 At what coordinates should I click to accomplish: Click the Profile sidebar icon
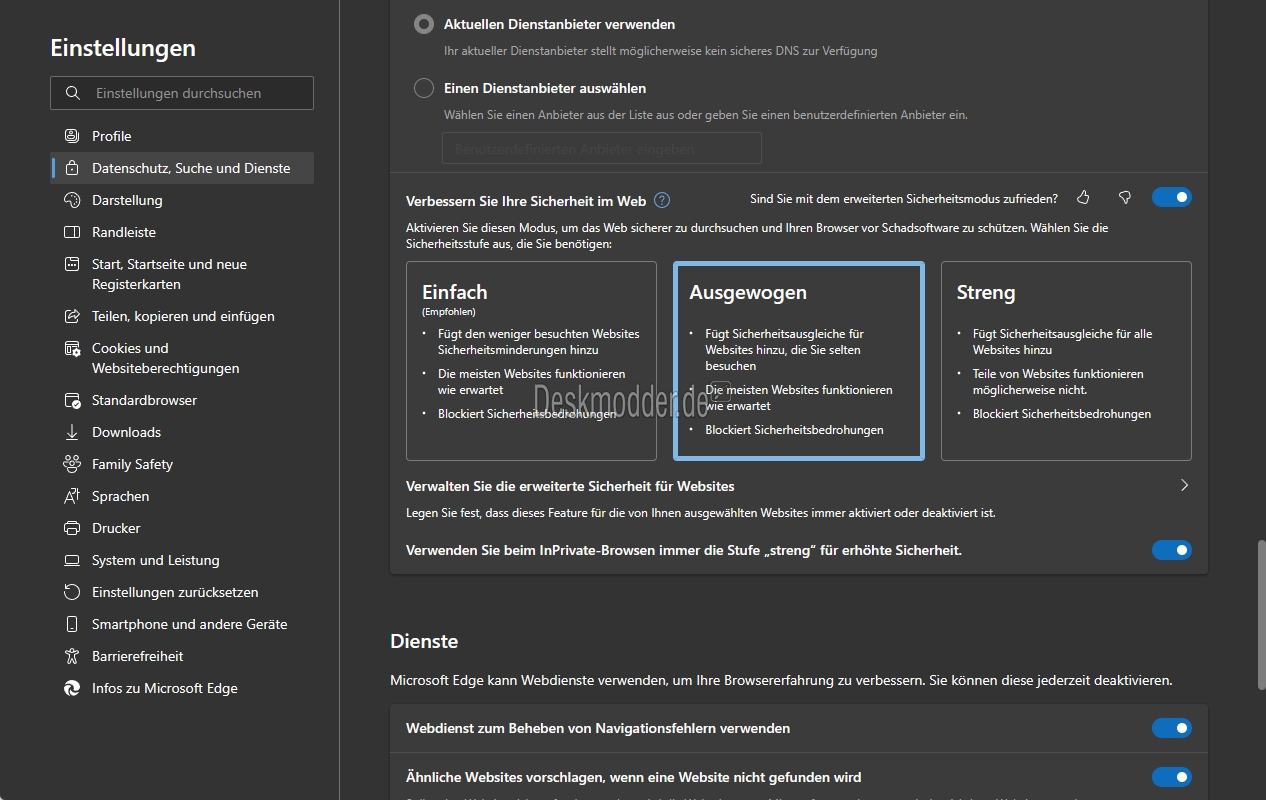(72, 136)
